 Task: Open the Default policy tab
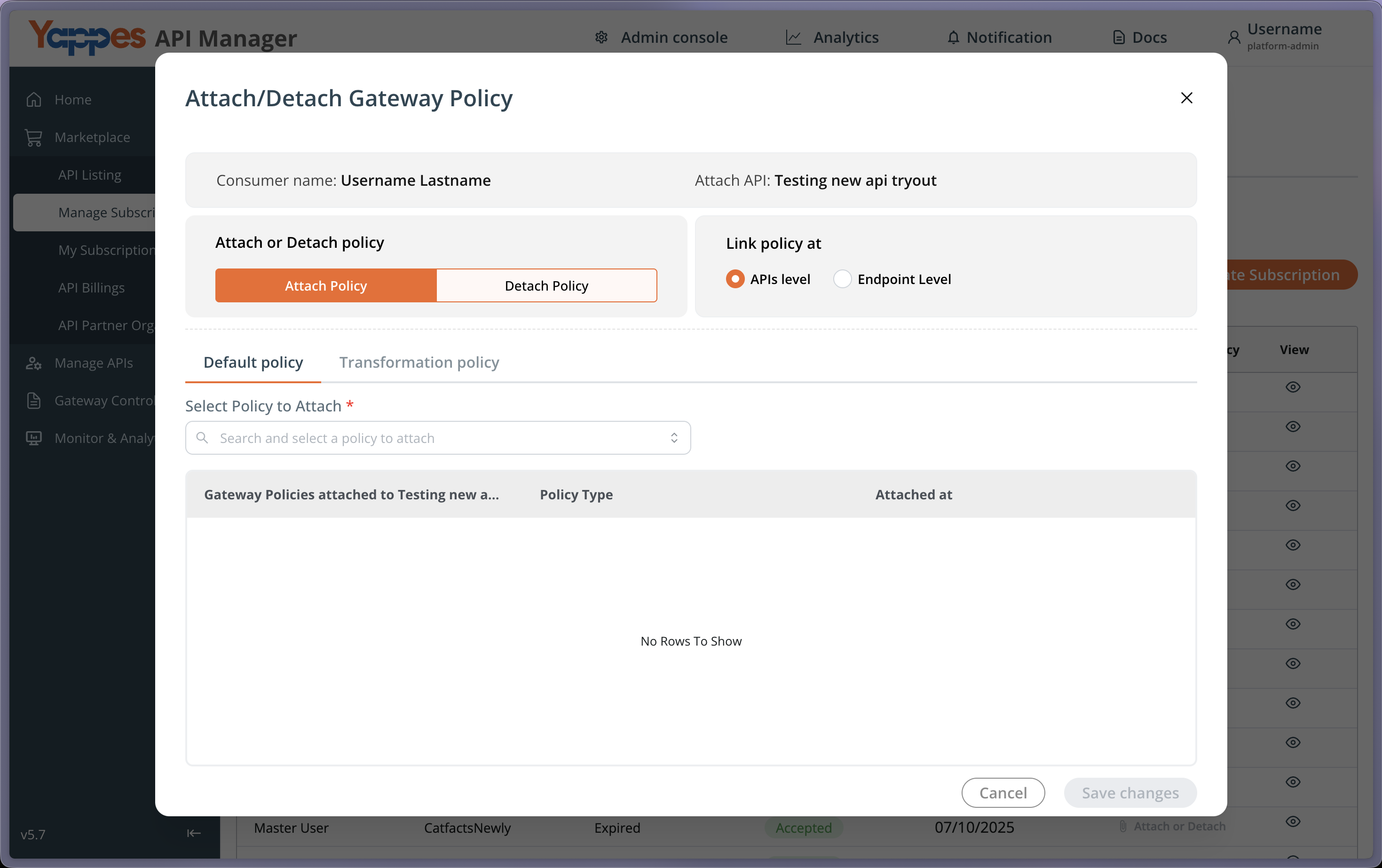pos(253,362)
